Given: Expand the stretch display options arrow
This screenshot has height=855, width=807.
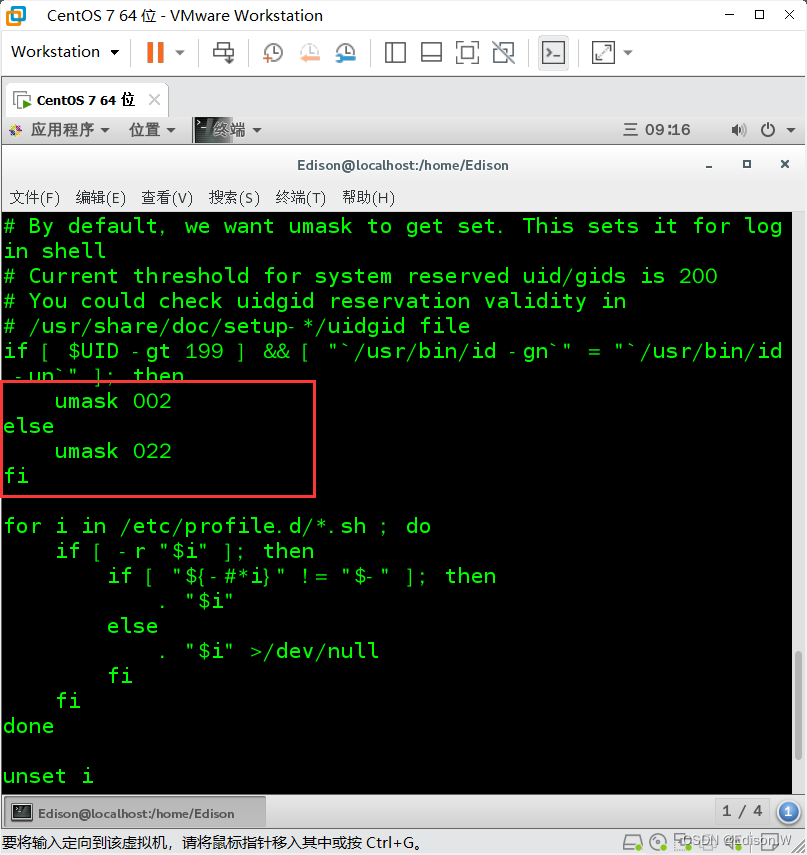Looking at the screenshot, I should [x=628, y=52].
